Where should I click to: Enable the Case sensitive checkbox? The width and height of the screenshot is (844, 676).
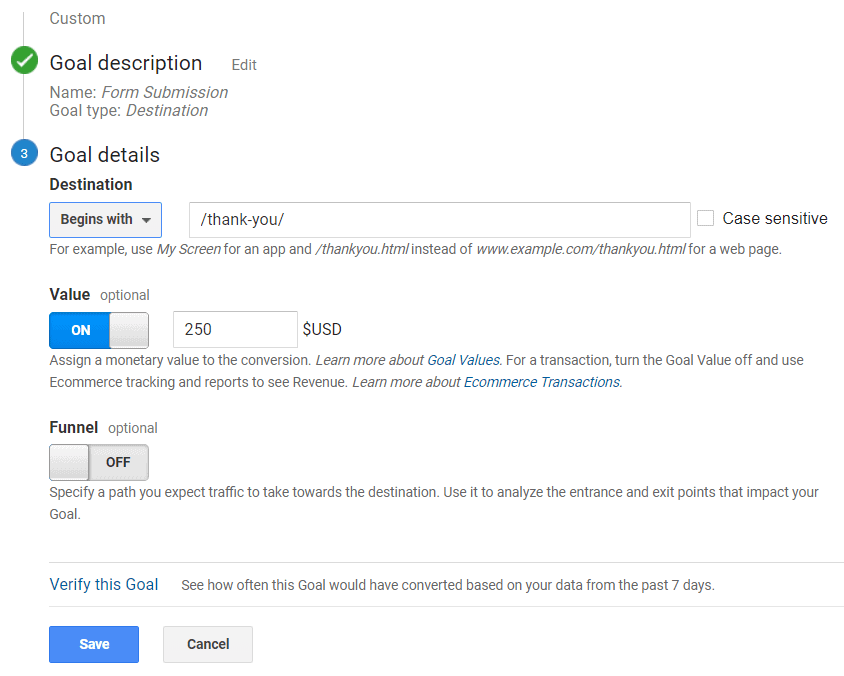pos(707,218)
